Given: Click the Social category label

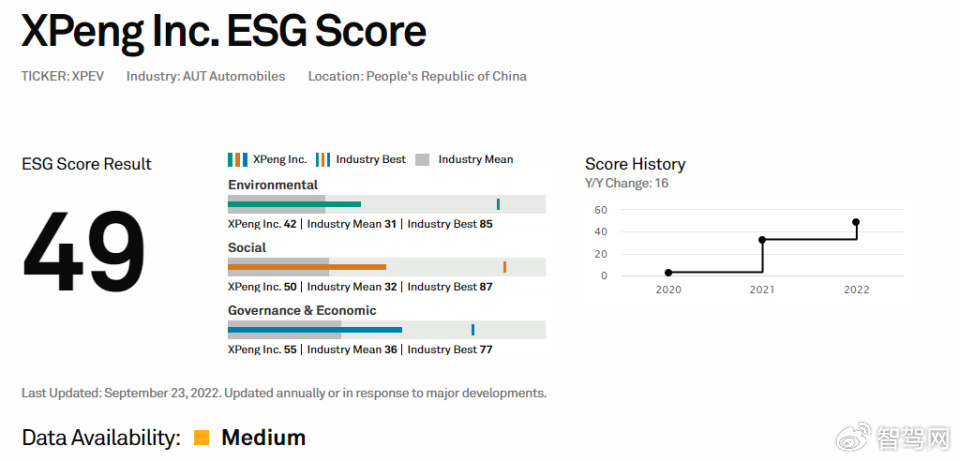Looking at the screenshot, I should click(x=247, y=247).
